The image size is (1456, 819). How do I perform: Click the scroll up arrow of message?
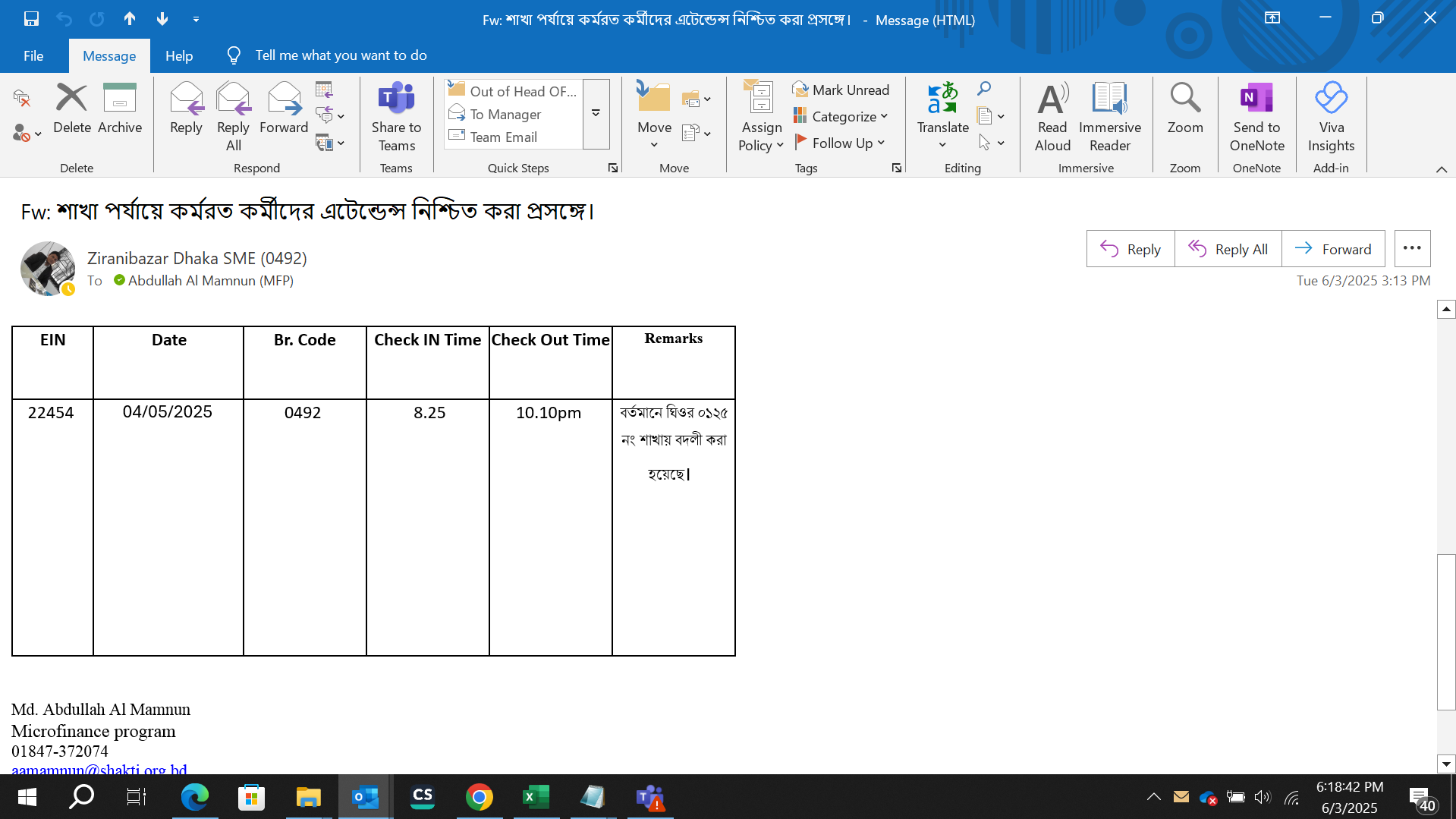(1446, 309)
